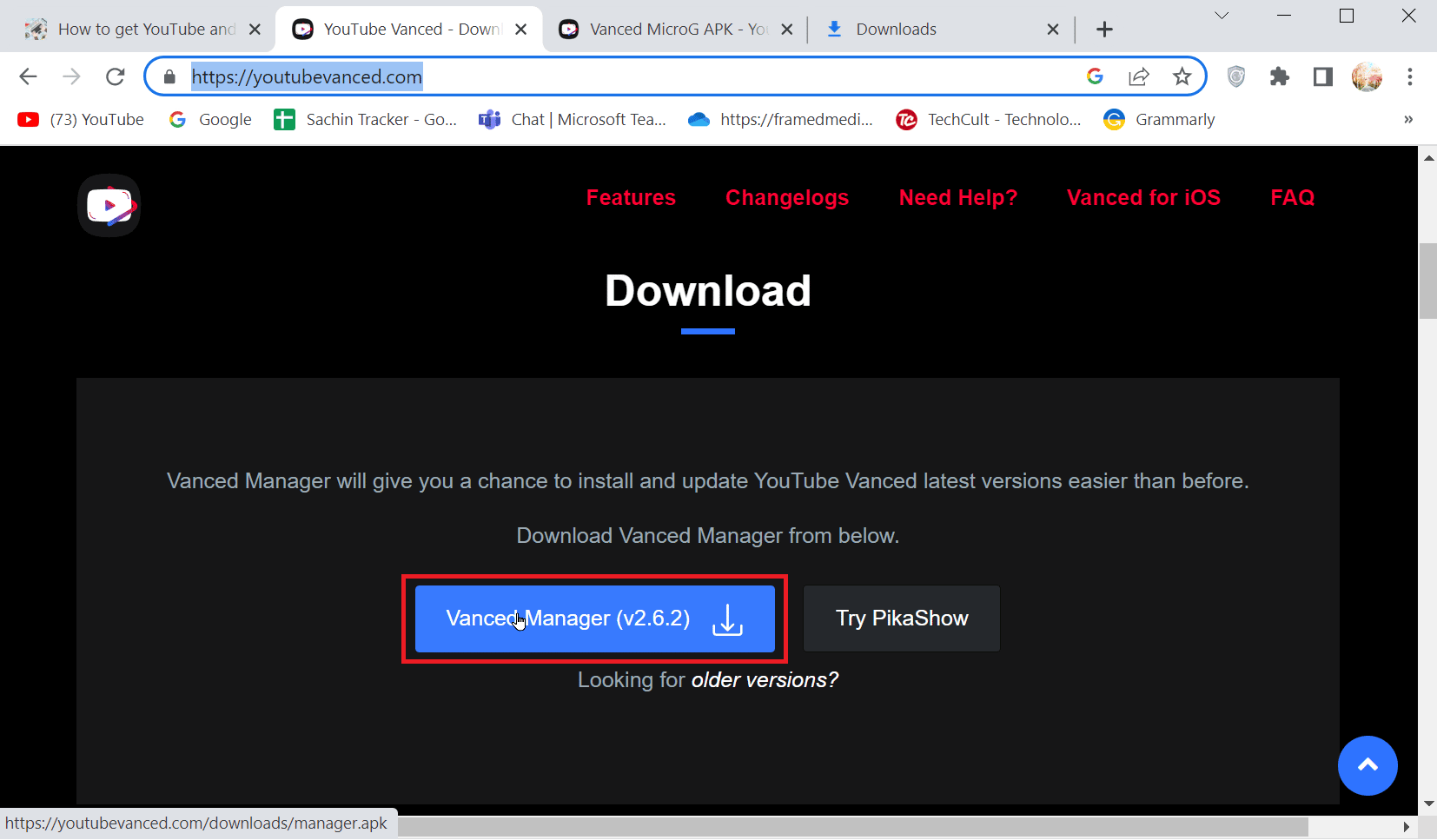Go to the Features section
Viewport: 1437px width, 840px height.
(631, 197)
